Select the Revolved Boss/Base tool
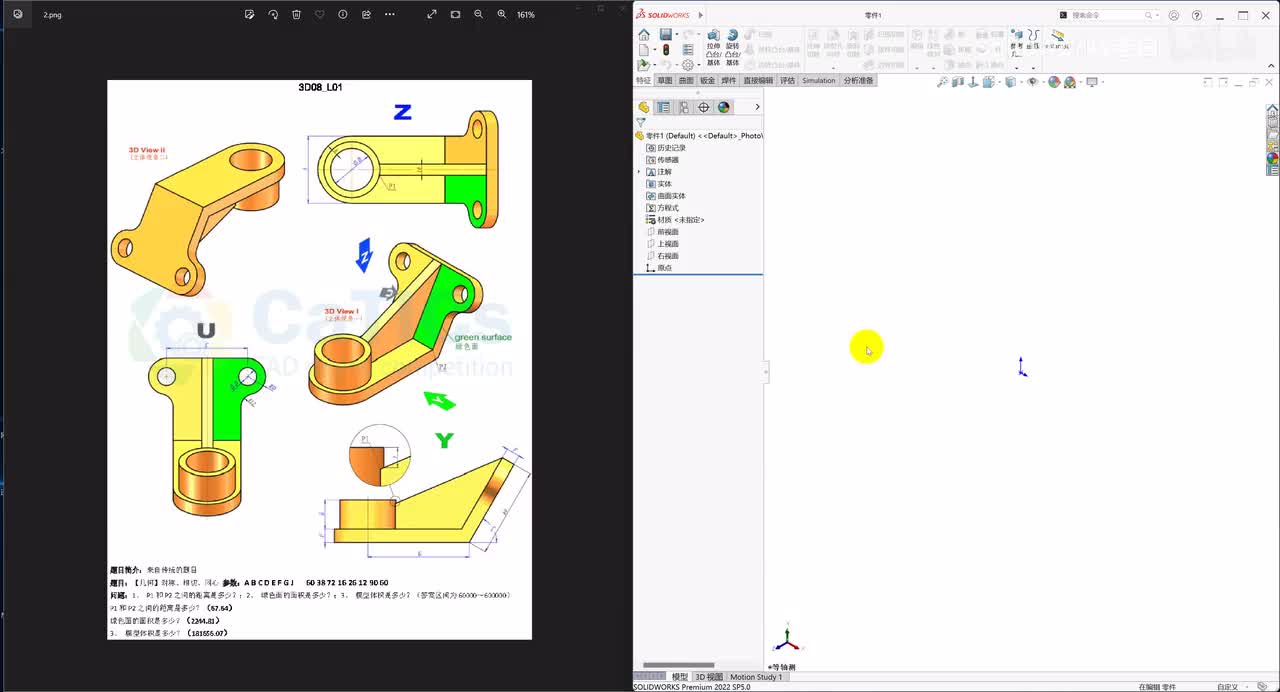The width and height of the screenshot is (1280, 692). (732, 47)
